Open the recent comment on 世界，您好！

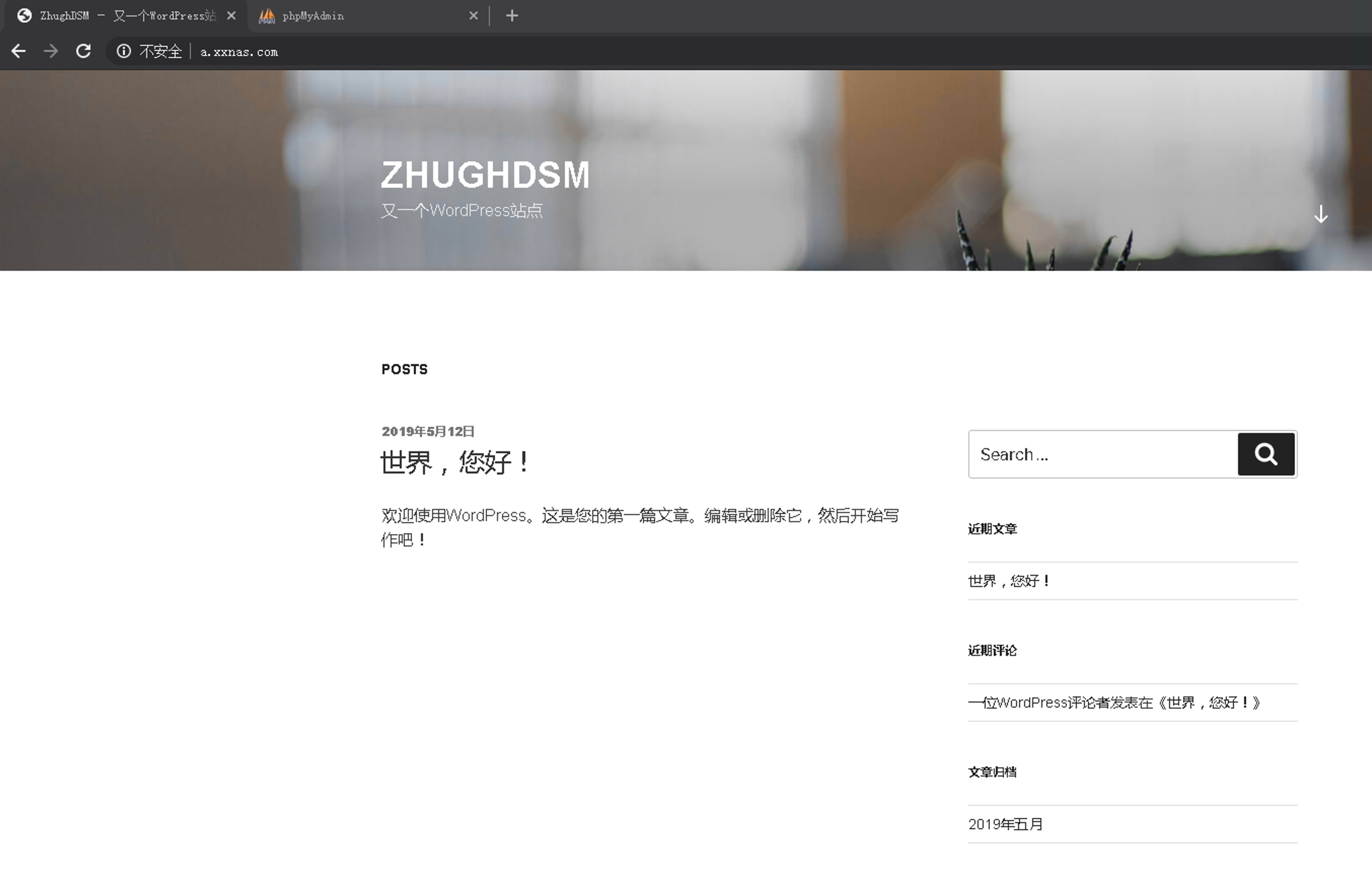[1114, 703]
